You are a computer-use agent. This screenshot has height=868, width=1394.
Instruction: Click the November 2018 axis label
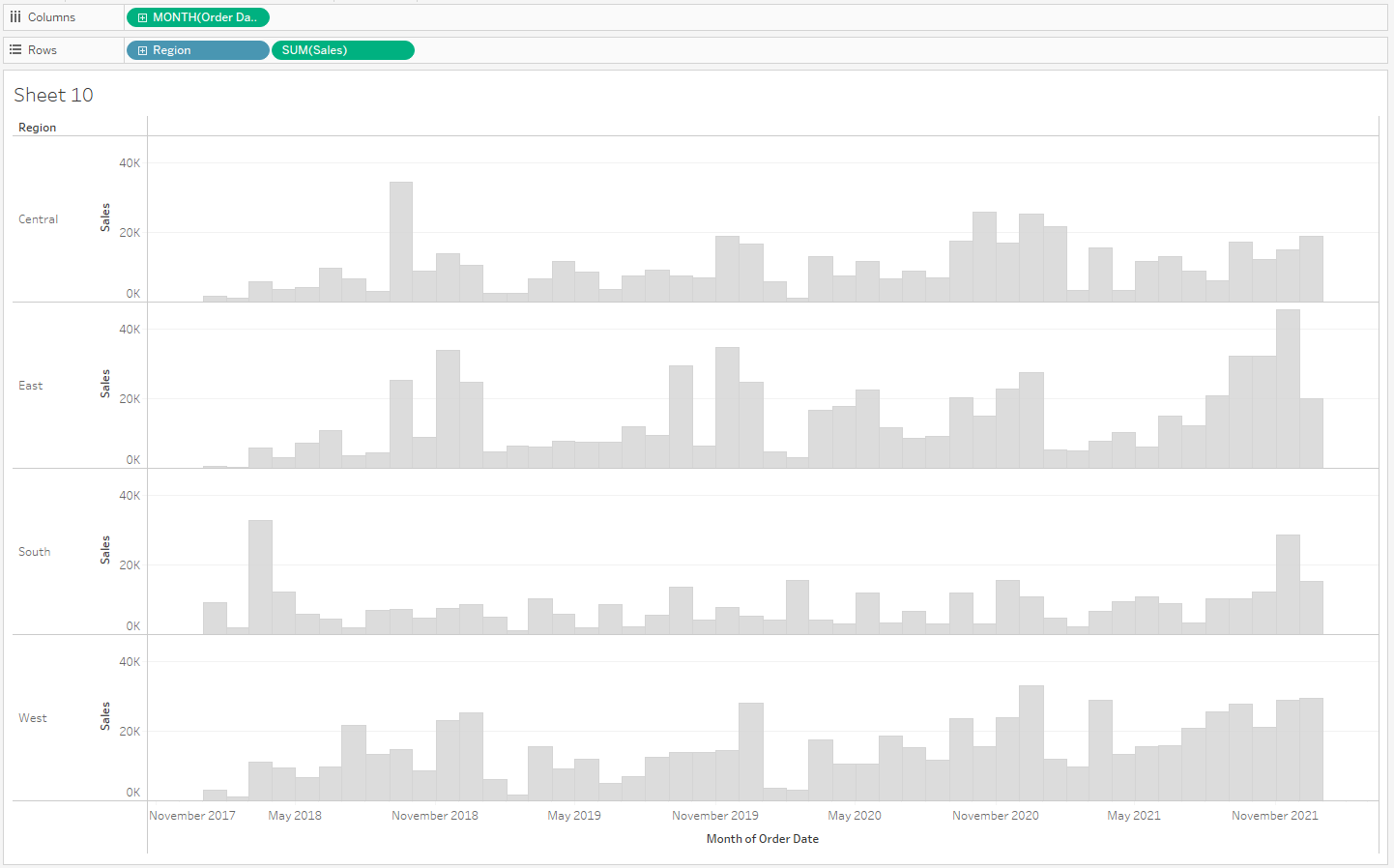pos(435,816)
